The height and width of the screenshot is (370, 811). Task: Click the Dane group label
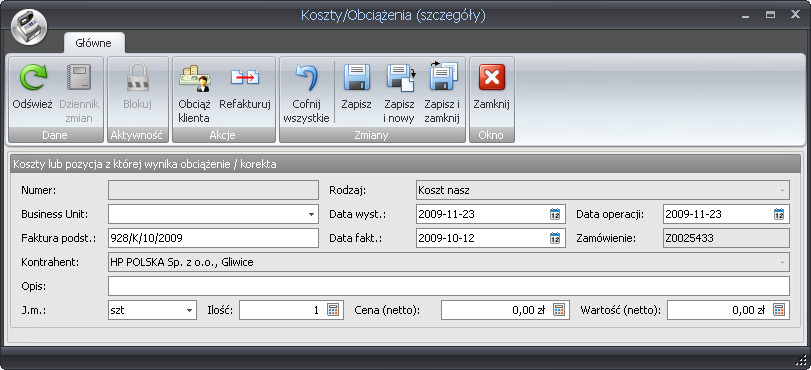55,136
